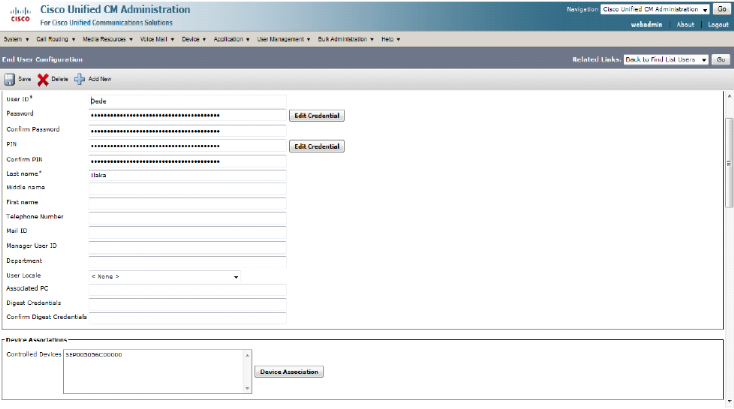Screen dimensions: 734x409
Task: Focus the Mail ID field
Action: coord(187,232)
